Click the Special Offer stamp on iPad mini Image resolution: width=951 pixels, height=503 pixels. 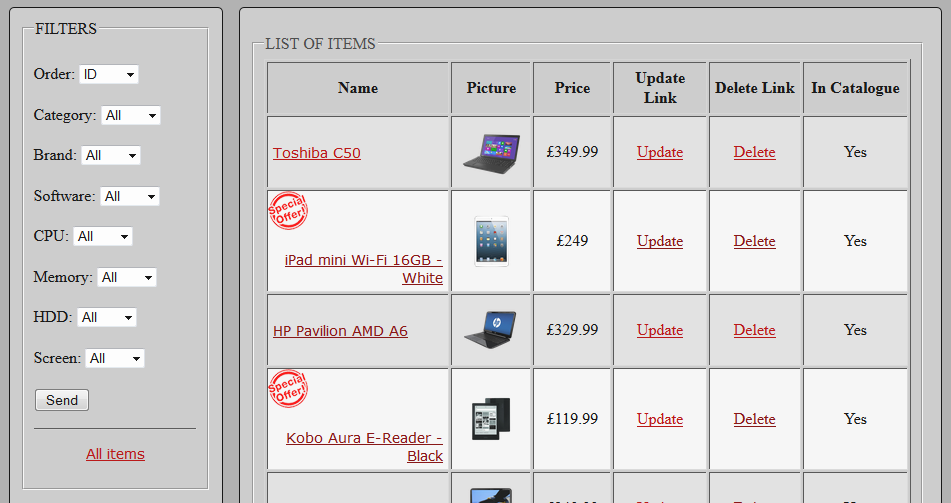tap(288, 211)
